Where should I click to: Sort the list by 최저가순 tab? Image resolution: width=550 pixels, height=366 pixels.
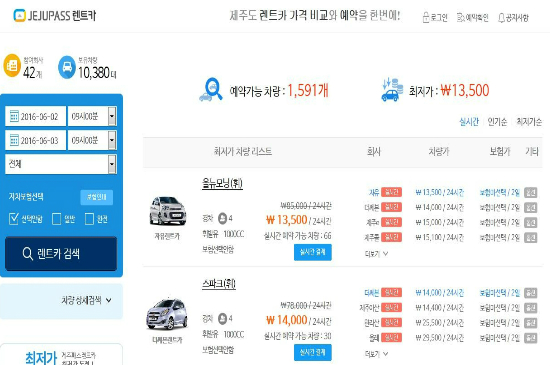[529, 122]
